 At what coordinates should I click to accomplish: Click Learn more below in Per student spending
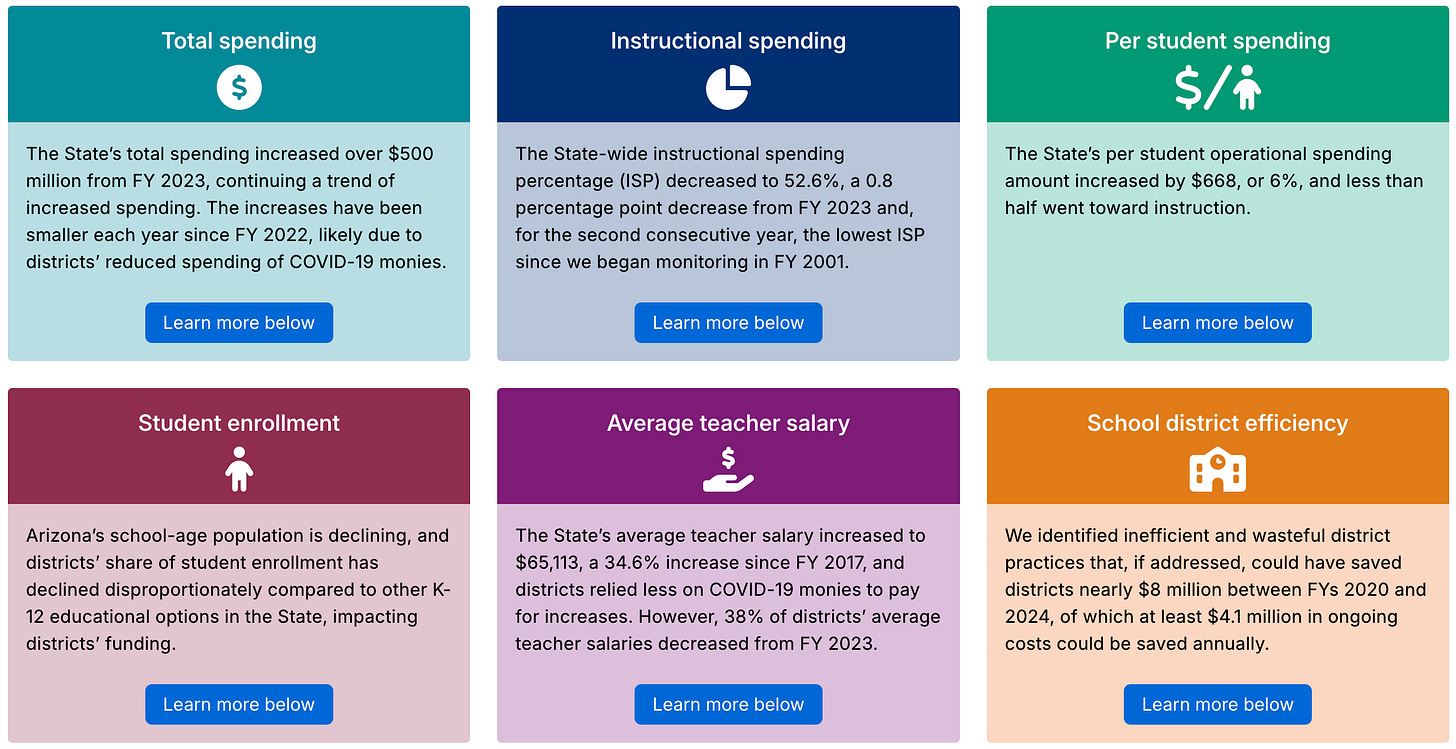[1217, 323]
